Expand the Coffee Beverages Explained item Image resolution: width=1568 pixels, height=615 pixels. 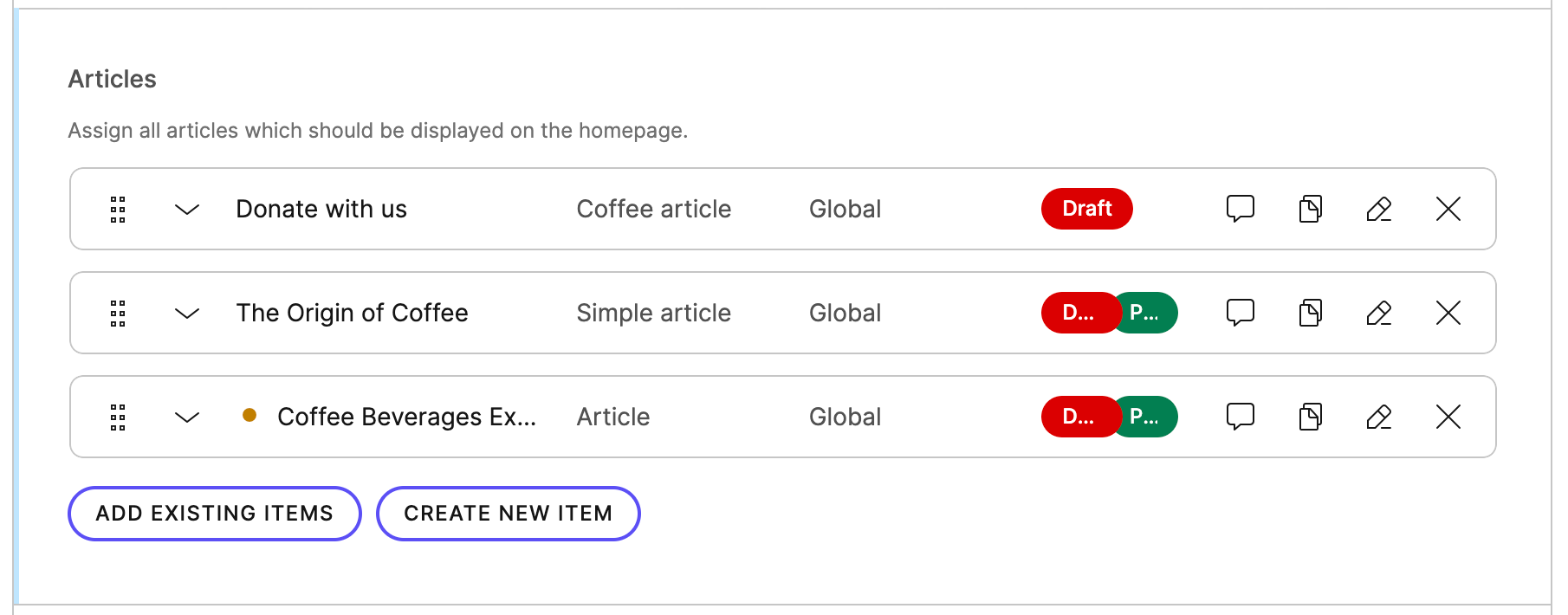tap(186, 417)
